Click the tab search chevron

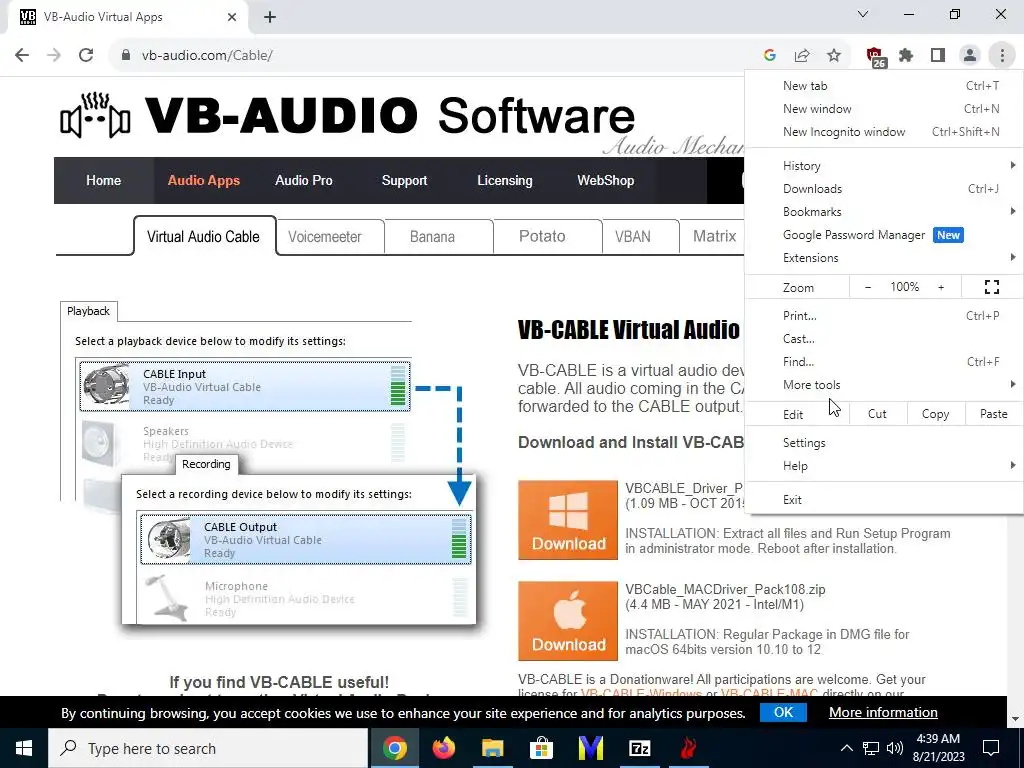pyautogui.click(x=863, y=14)
